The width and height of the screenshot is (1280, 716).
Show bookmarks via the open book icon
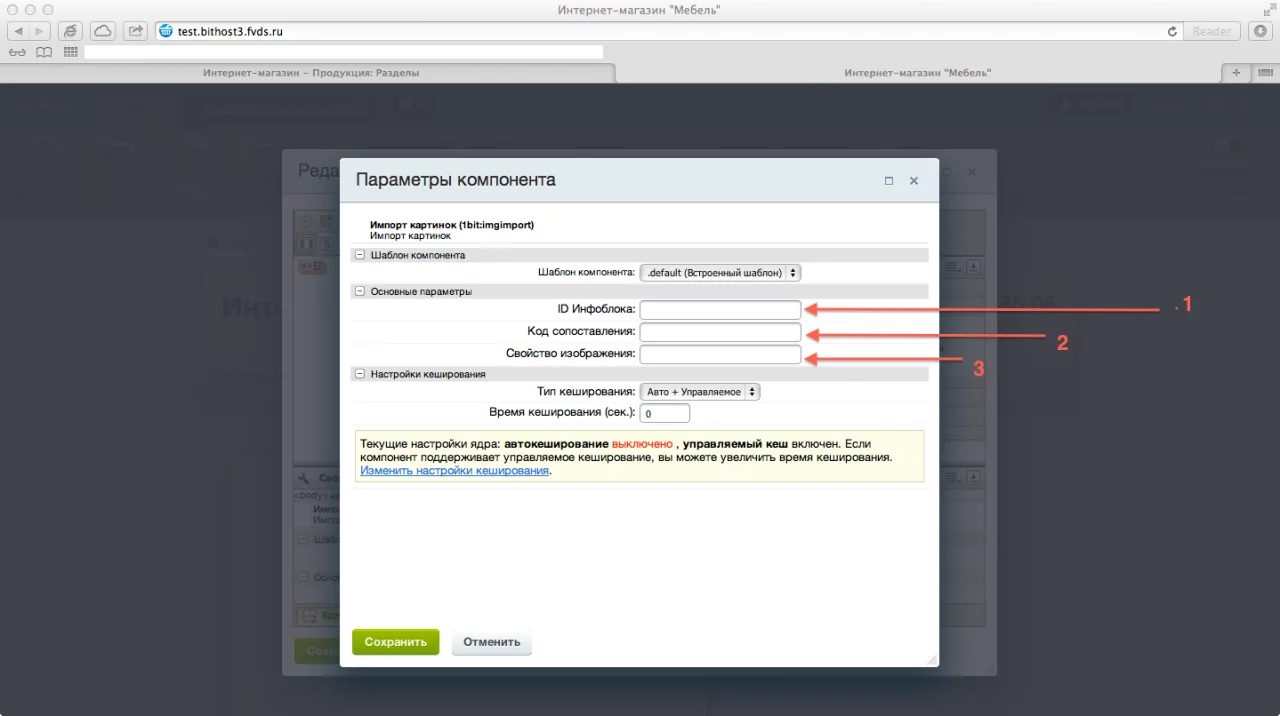coord(44,52)
